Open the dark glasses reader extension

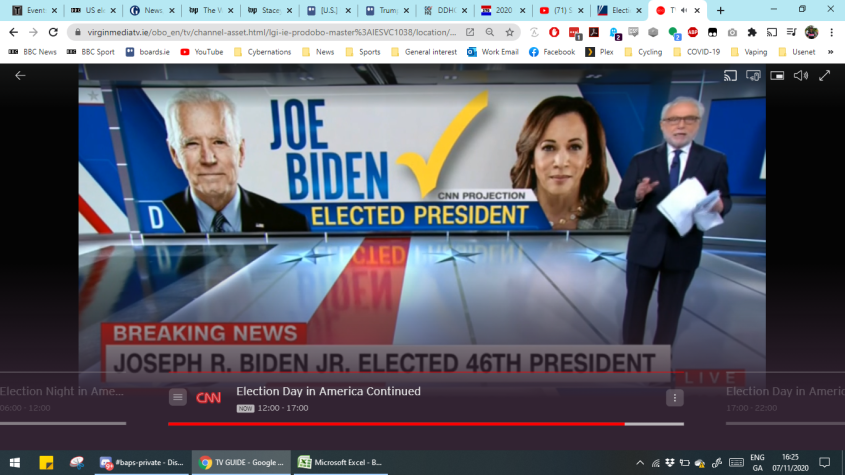[x=712, y=32]
